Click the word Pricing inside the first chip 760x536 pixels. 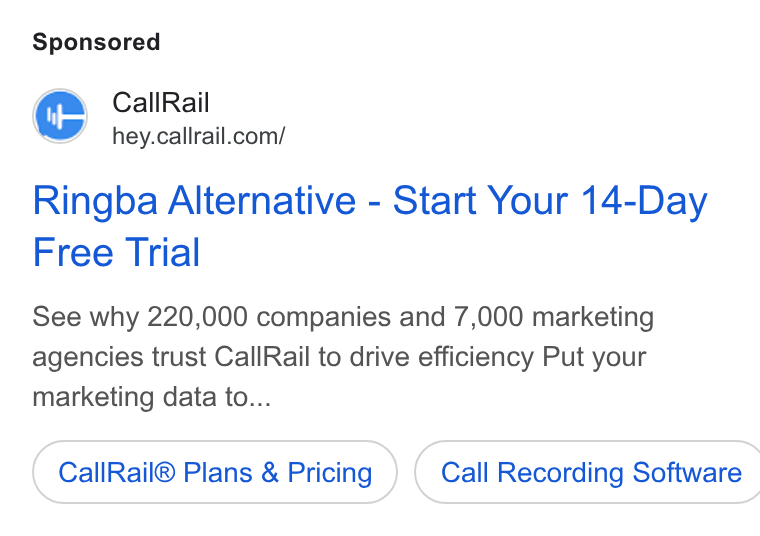coord(330,473)
